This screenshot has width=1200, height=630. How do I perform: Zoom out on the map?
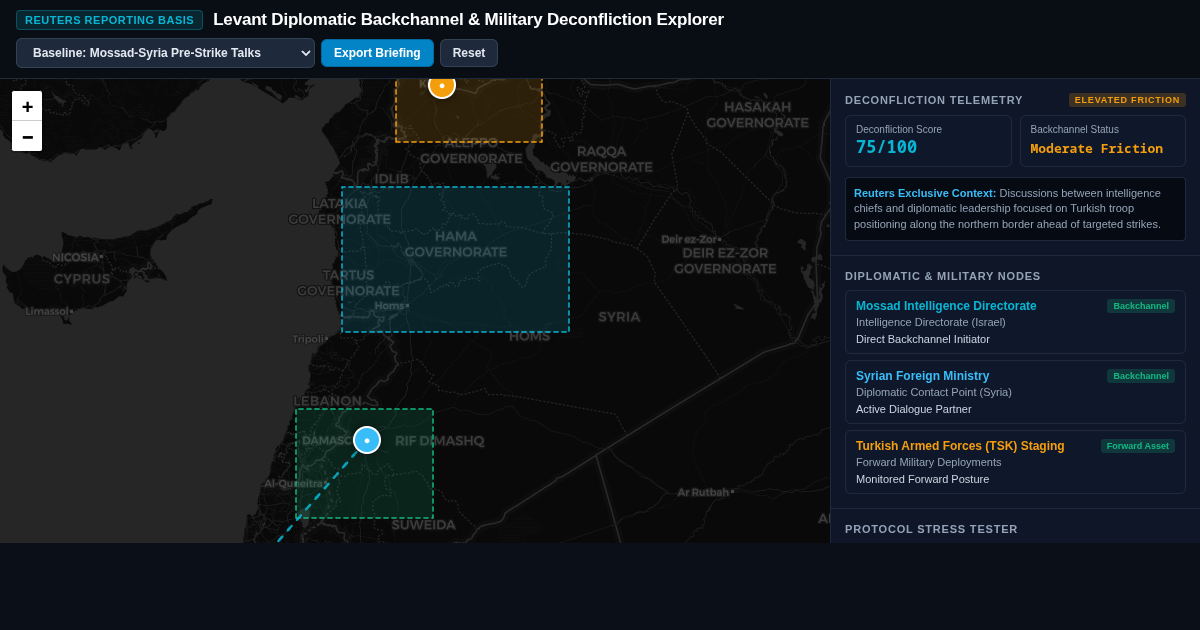[27, 136]
